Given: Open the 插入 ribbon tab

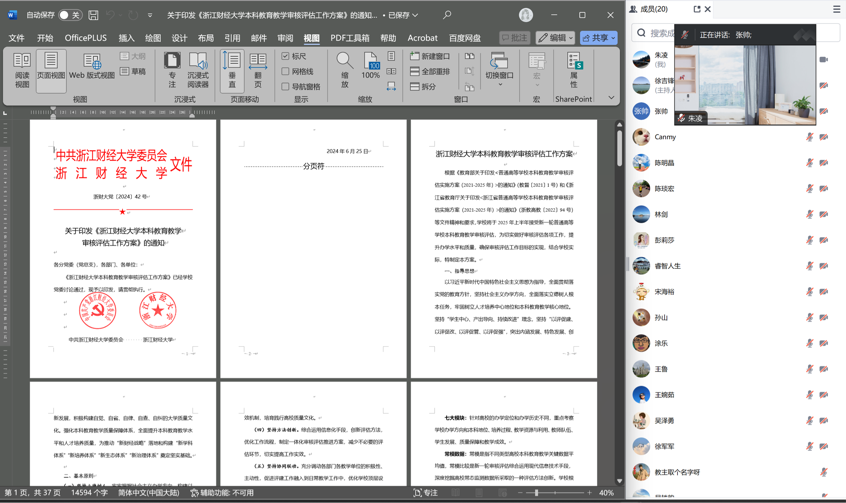Looking at the screenshot, I should (126, 38).
